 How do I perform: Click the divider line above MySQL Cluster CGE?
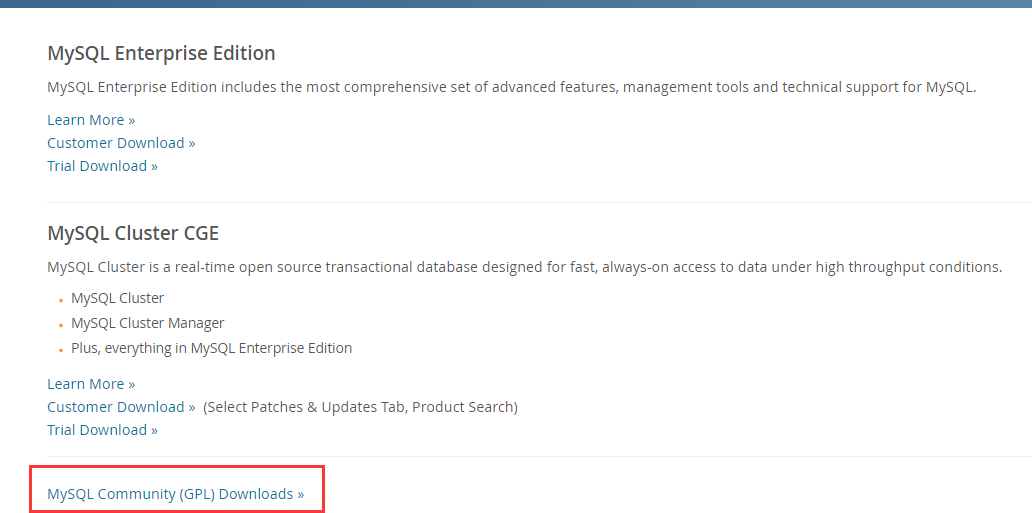click(516, 202)
